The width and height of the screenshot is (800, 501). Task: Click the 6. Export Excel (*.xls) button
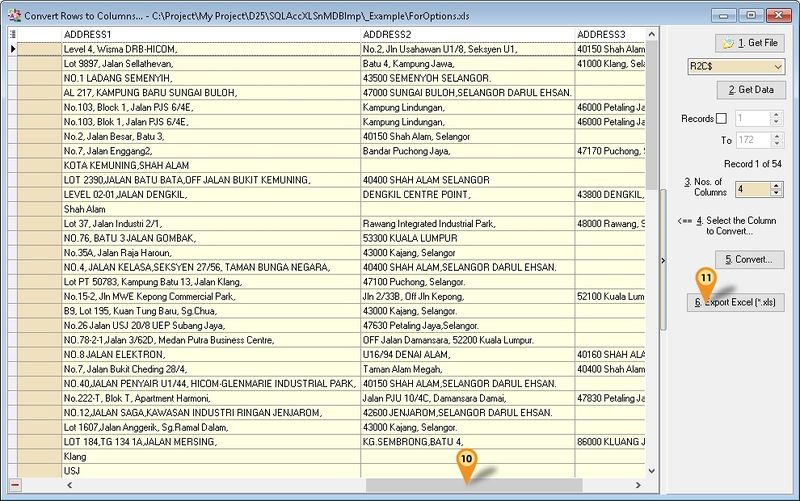[x=736, y=302]
